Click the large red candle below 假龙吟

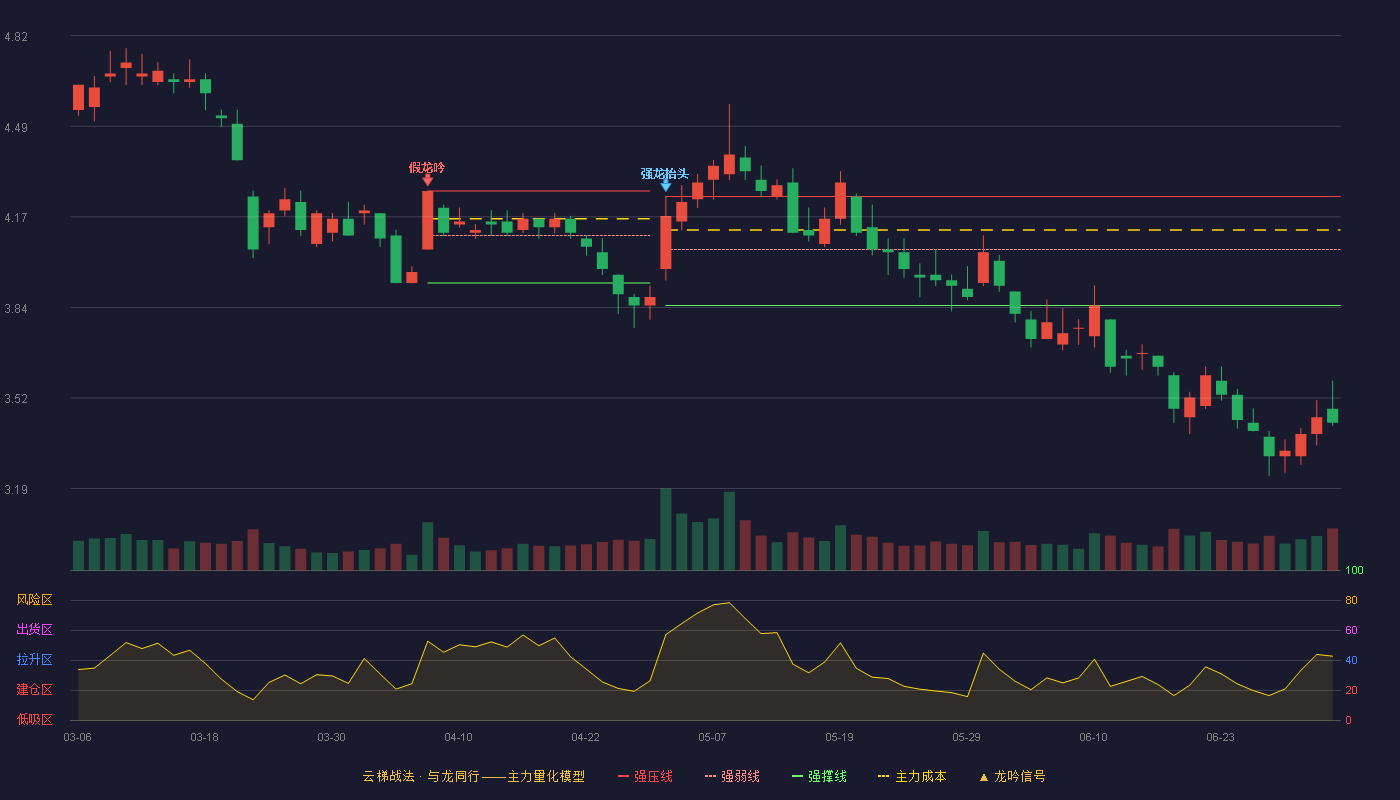(427, 220)
